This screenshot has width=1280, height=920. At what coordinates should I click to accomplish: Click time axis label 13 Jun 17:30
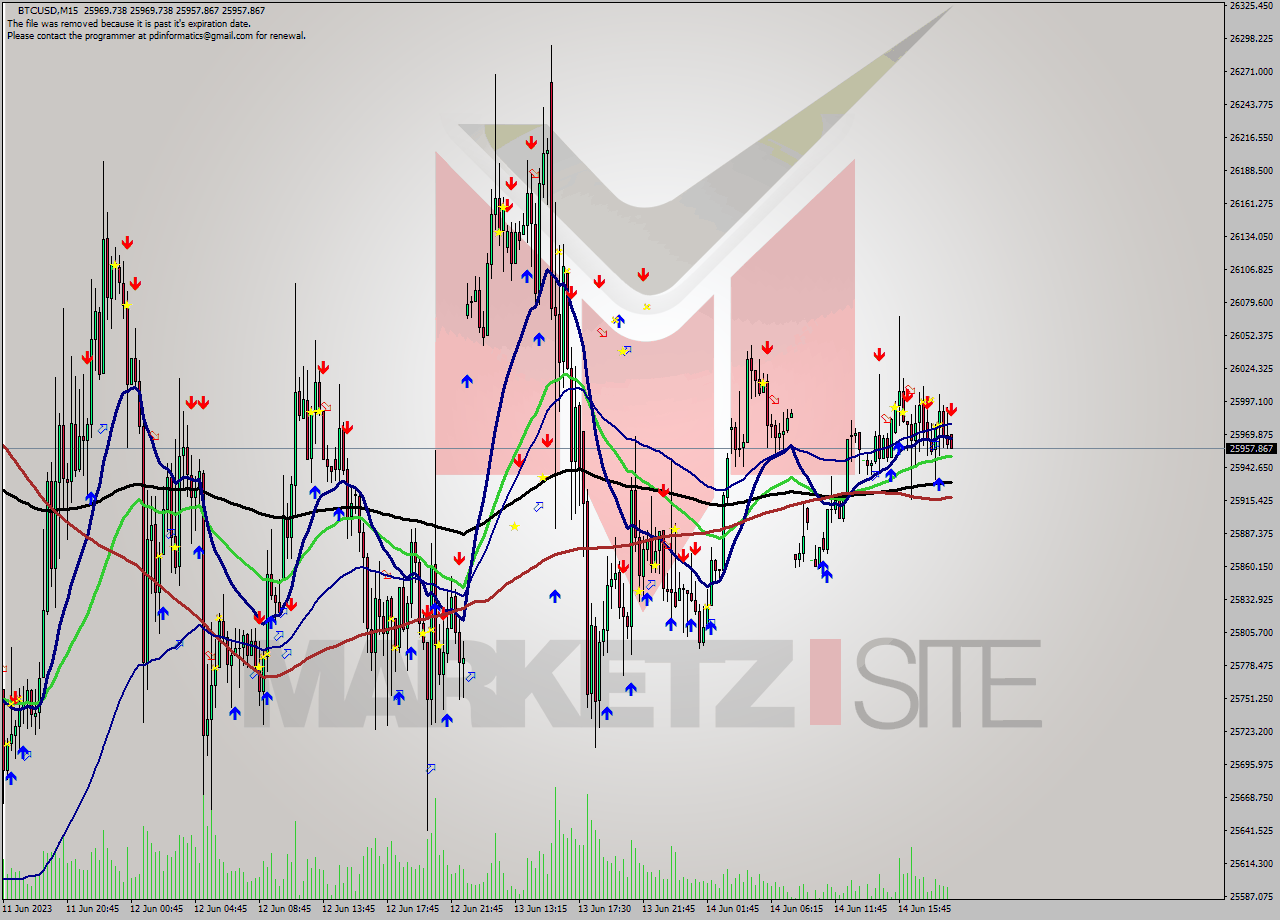click(605, 909)
